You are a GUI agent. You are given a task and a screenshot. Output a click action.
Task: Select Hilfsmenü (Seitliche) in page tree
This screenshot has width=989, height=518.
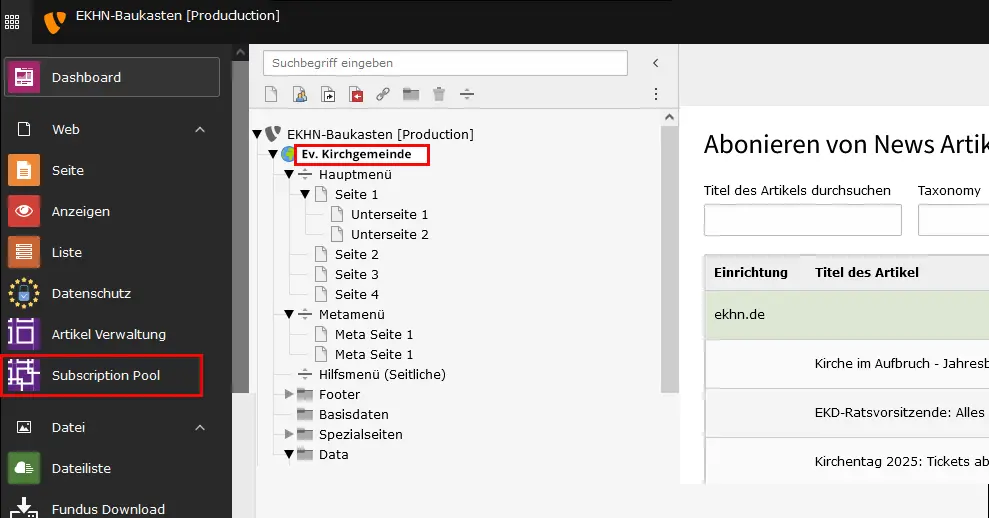pyautogui.click(x=382, y=374)
